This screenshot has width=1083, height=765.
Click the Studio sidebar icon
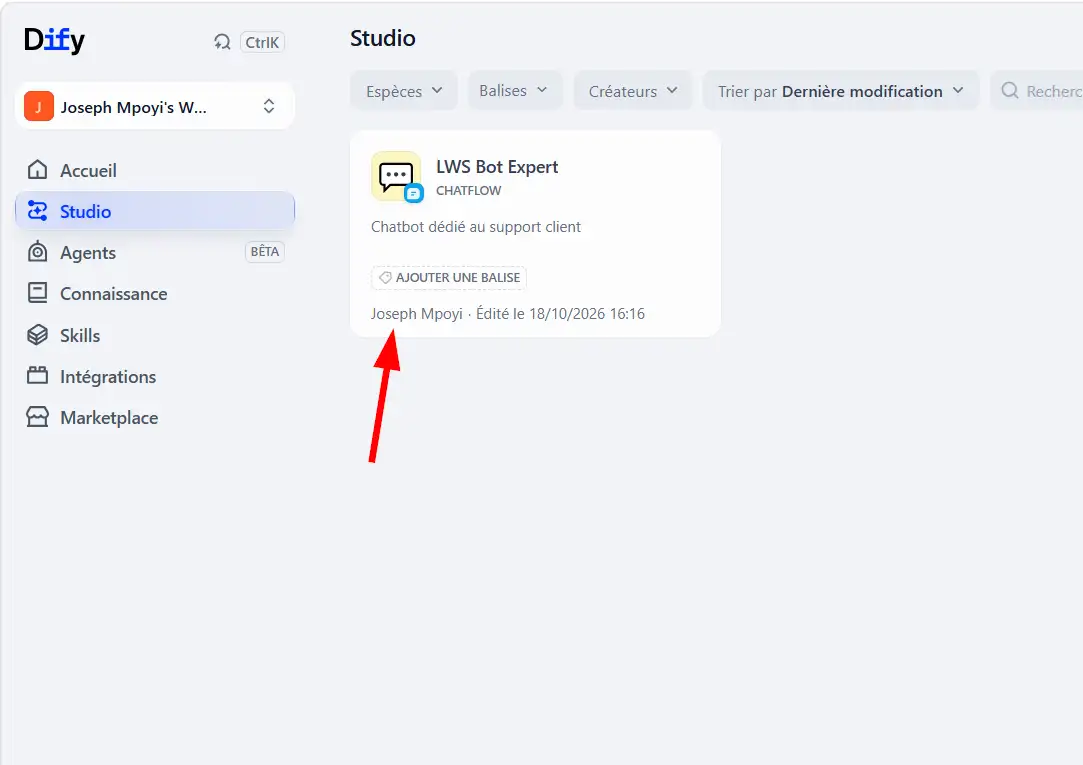pos(37,211)
